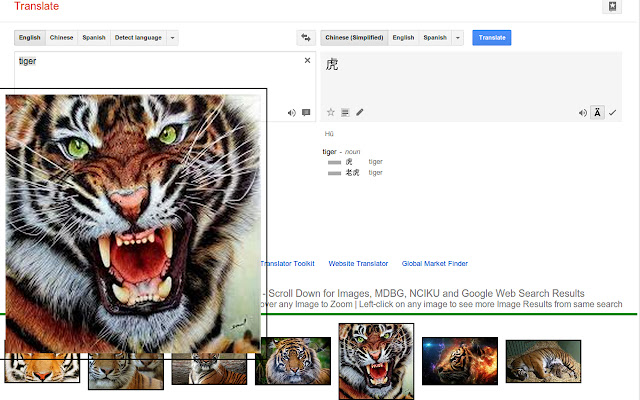Click the Hǔ pinyin romanization text
This screenshot has width=640, height=400.
pos(329,133)
